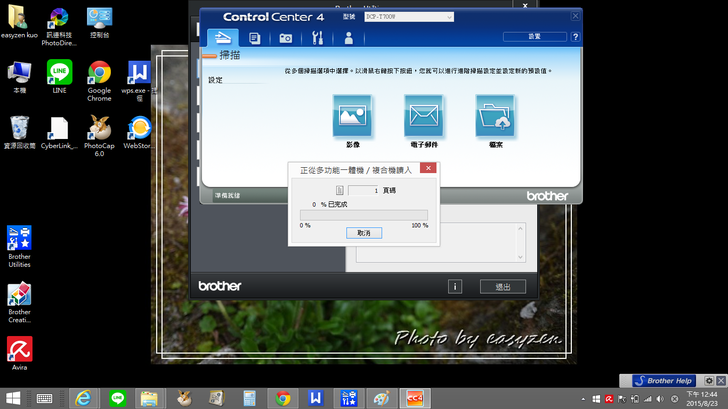This screenshot has height=409, width=728.
Task: Launch LINE from desktop shortcut
Action: pyautogui.click(x=59, y=77)
